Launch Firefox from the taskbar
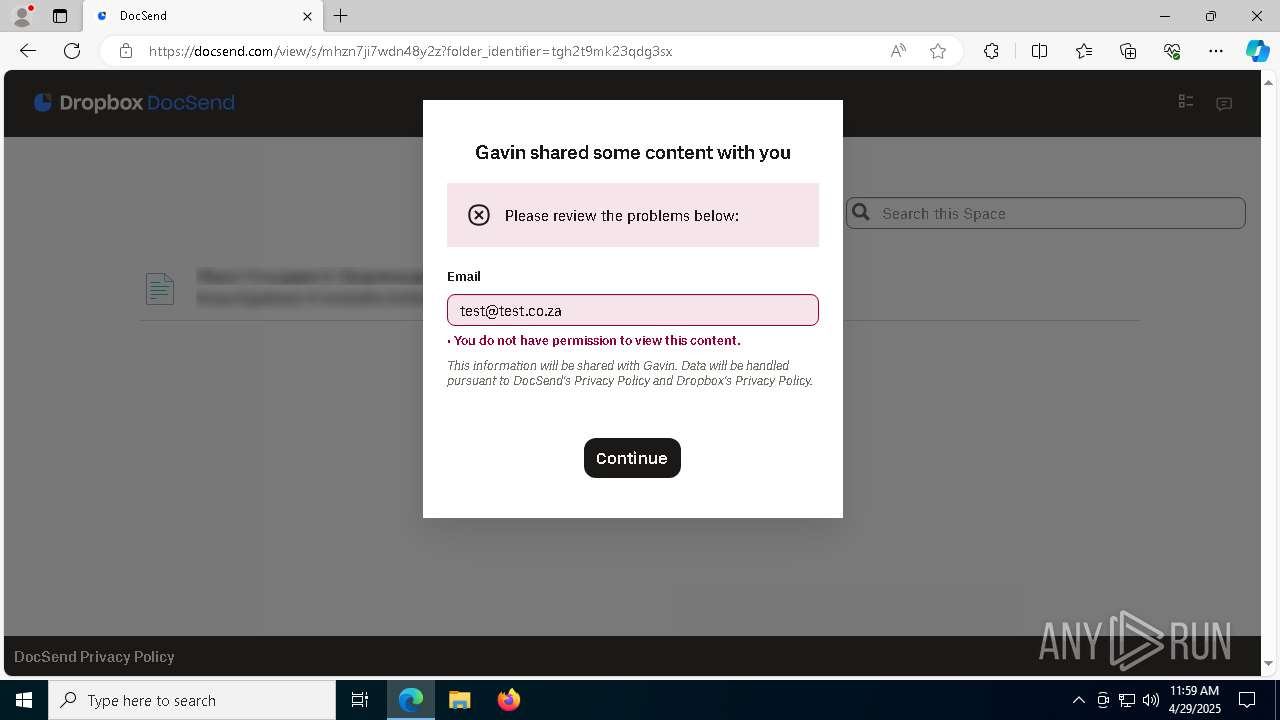The height and width of the screenshot is (720, 1280). tap(509, 700)
